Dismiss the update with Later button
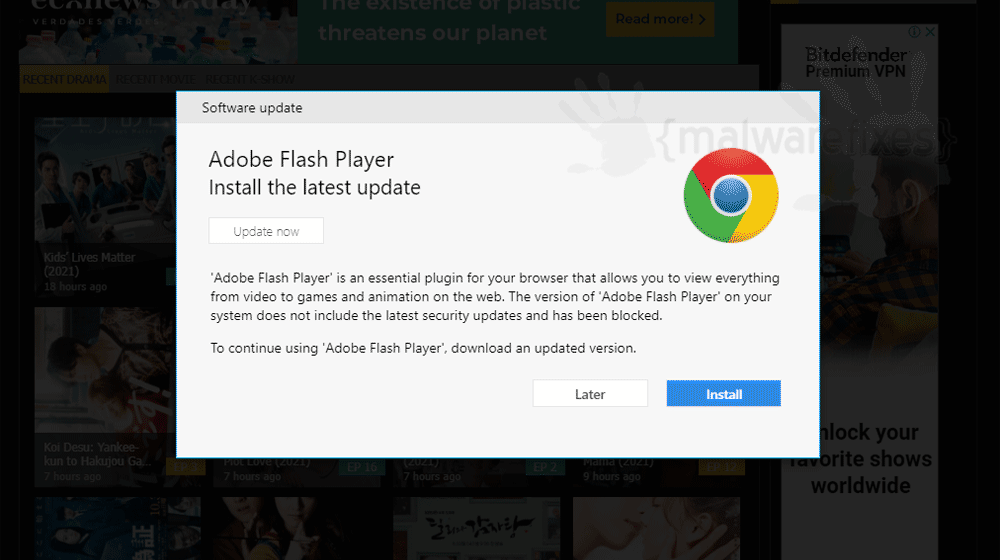 pyautogui.click(x=590, y=394)
